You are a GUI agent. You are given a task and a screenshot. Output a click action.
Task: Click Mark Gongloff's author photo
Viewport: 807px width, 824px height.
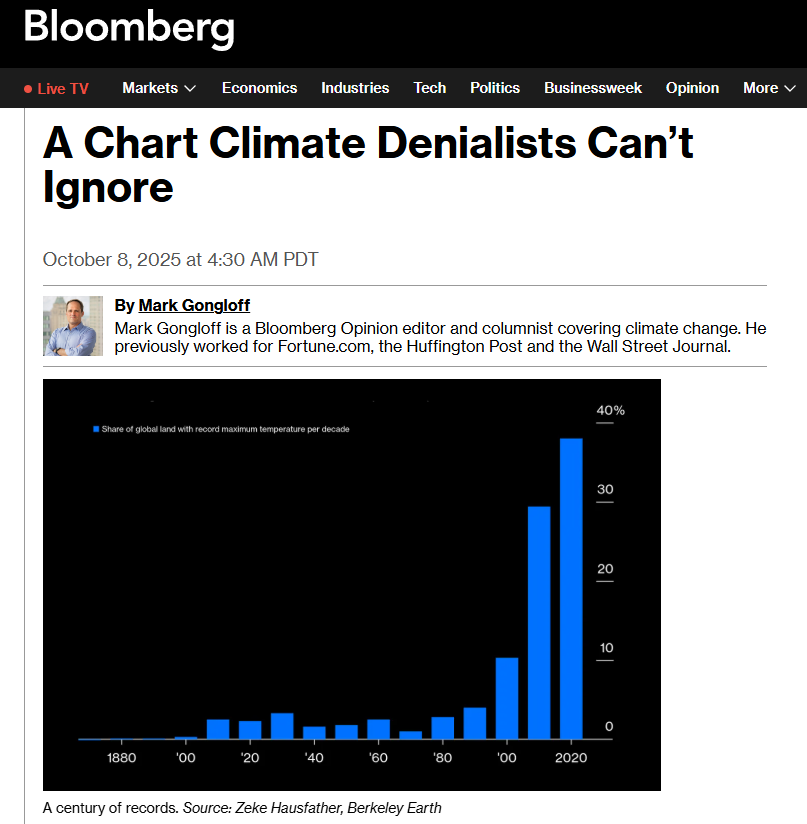pos(73,326)
